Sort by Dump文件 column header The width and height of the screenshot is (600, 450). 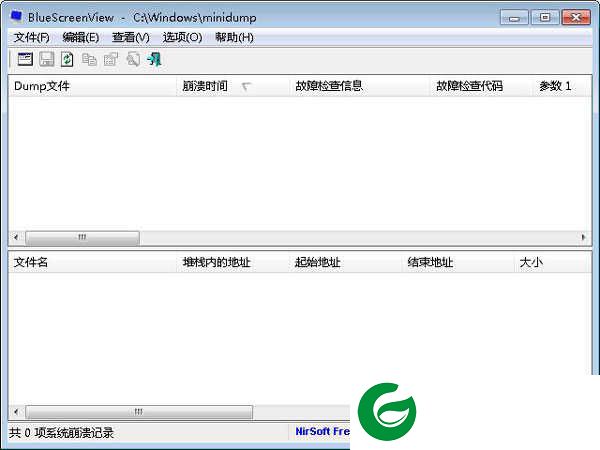pos(92,86)
